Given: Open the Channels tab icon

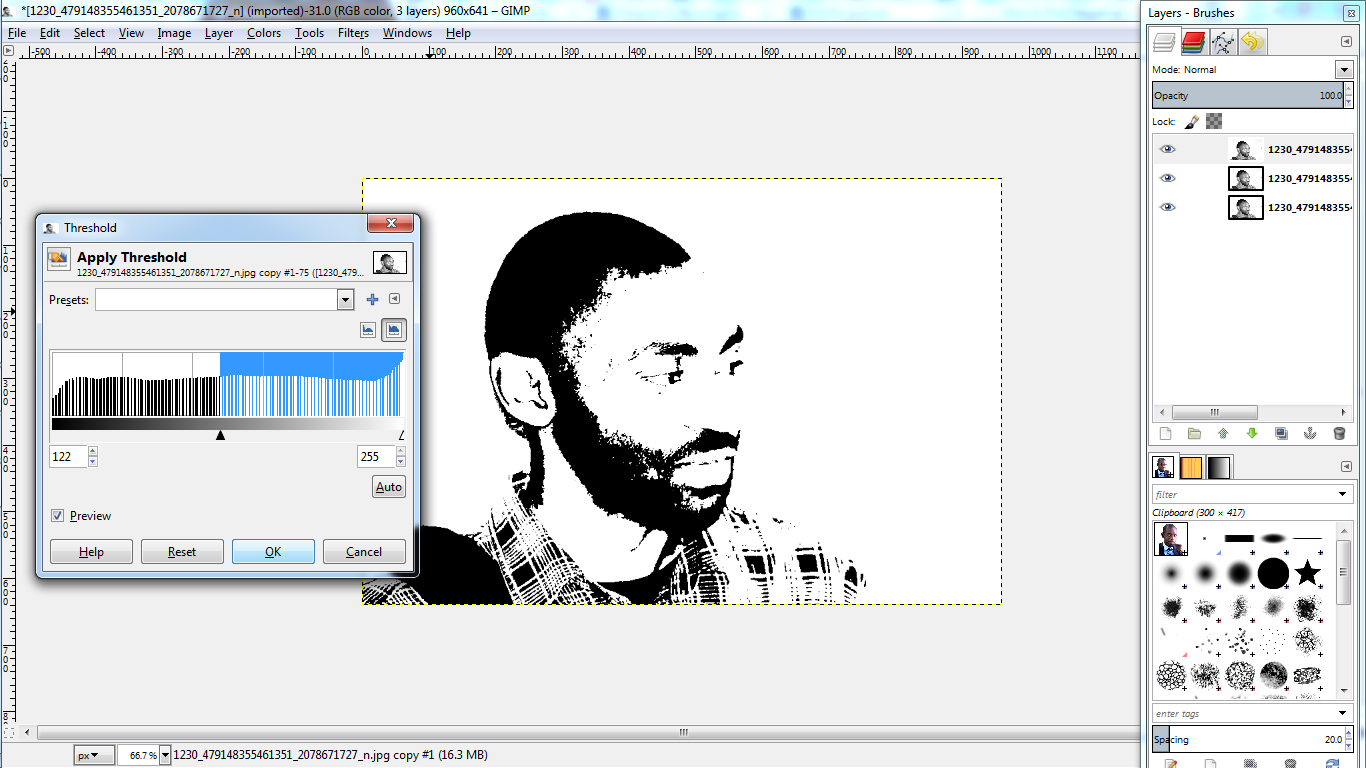Looking at the screenshot, I should click(x=1193, y=42).
